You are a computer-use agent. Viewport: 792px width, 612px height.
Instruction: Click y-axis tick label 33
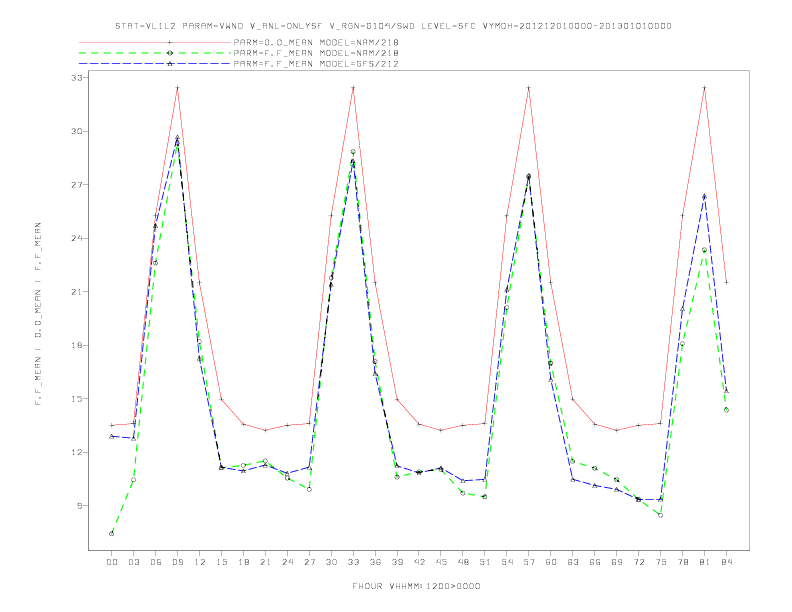pyautogui.click(x=76, y=78)
